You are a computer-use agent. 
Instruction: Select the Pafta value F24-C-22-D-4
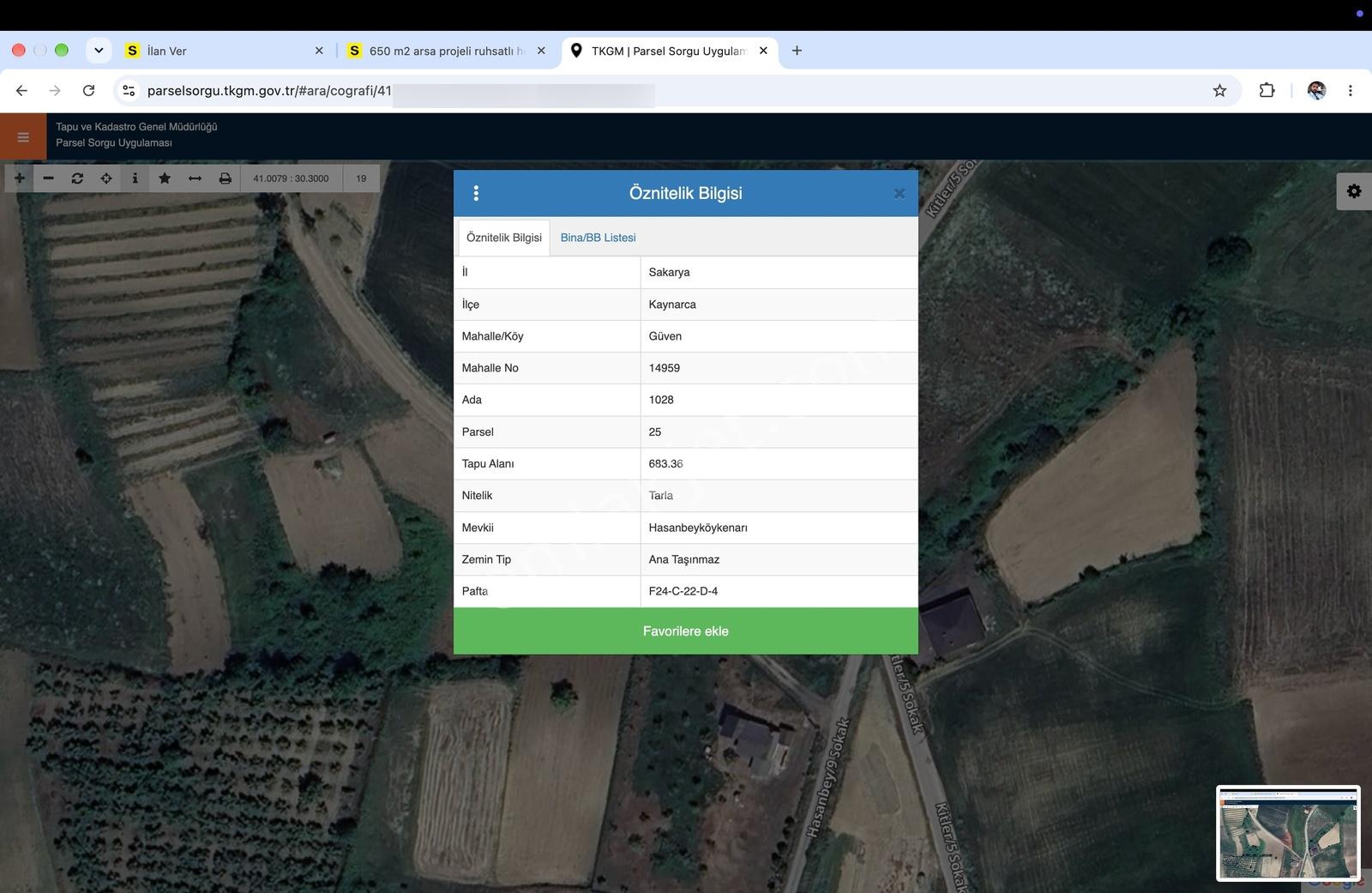pyautogui.click(x=683, y=591)
